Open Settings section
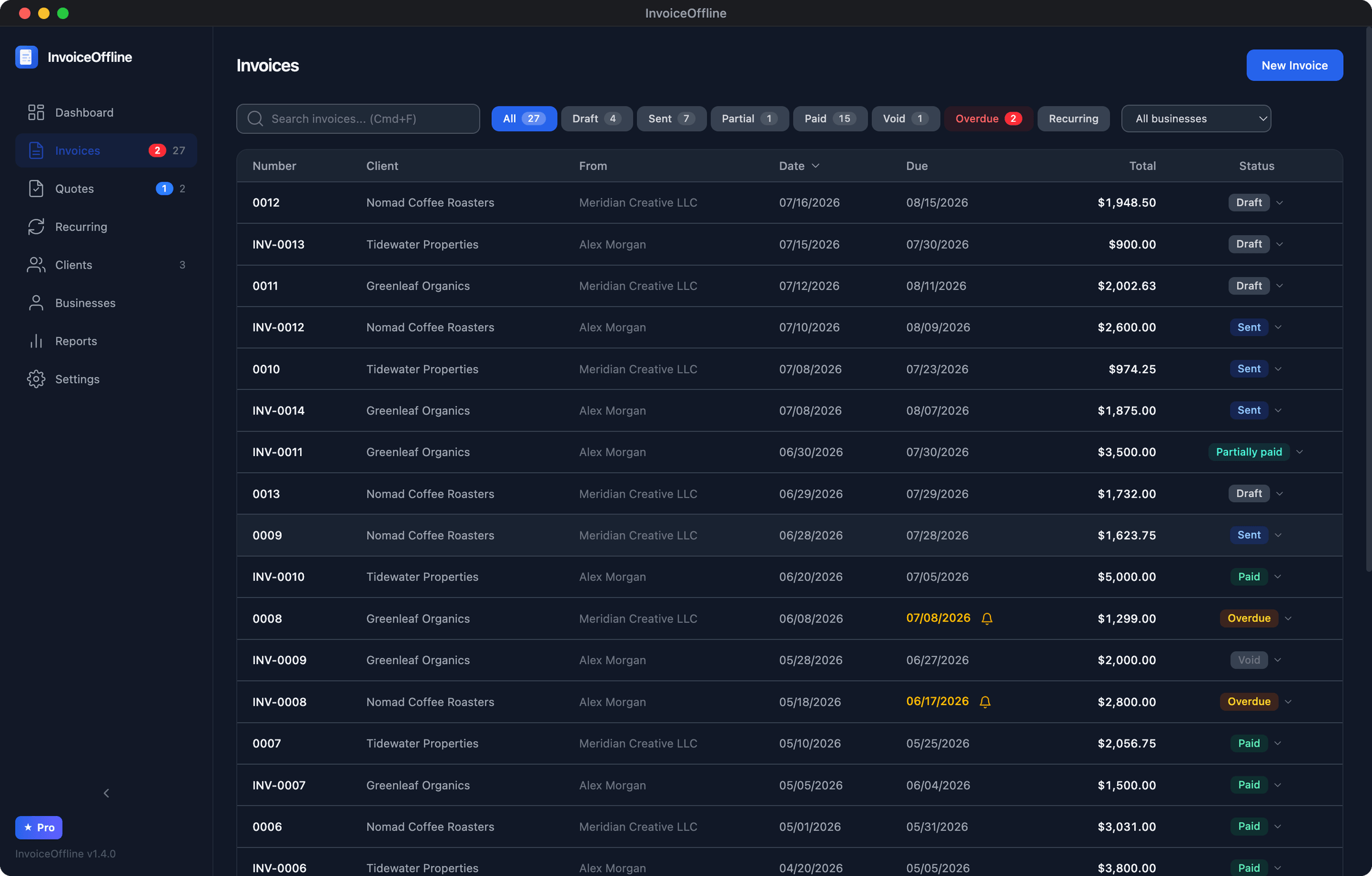Image resolution: width=1372 pixels, height=876 pixels. click(106, 379)
